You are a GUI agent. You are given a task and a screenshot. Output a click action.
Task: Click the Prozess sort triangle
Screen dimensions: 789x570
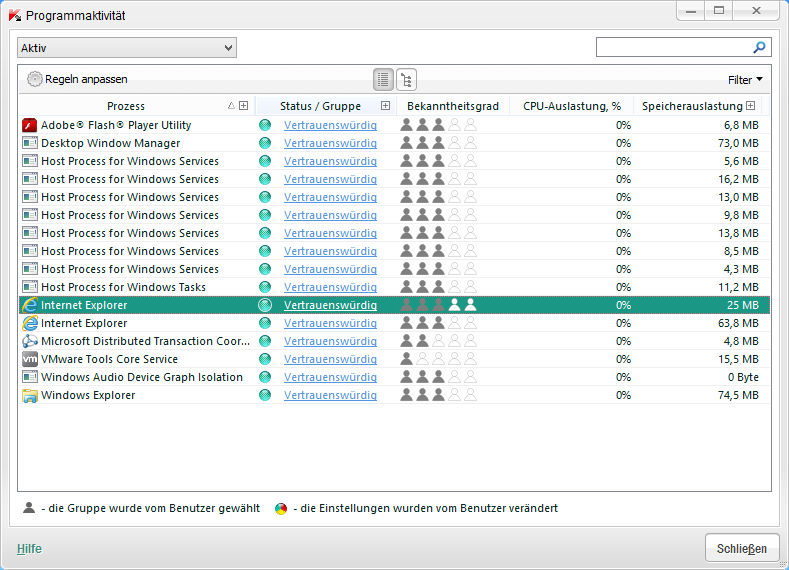click(231, 106)
